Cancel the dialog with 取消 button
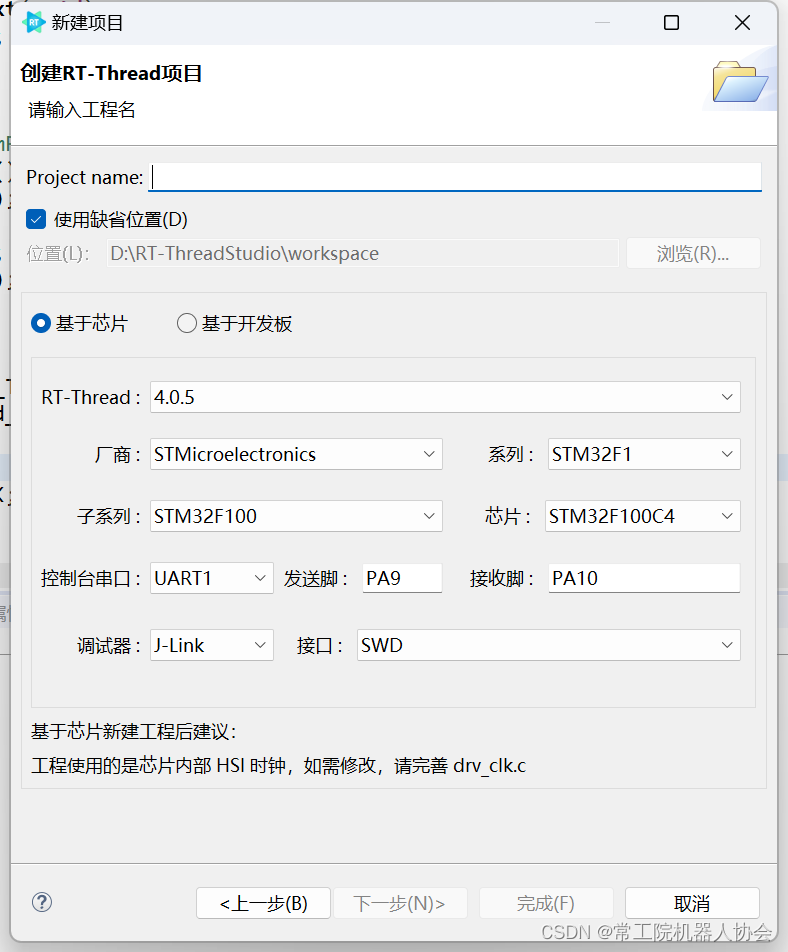The width and height of the screenshot is (788, 952). [692, 903]
